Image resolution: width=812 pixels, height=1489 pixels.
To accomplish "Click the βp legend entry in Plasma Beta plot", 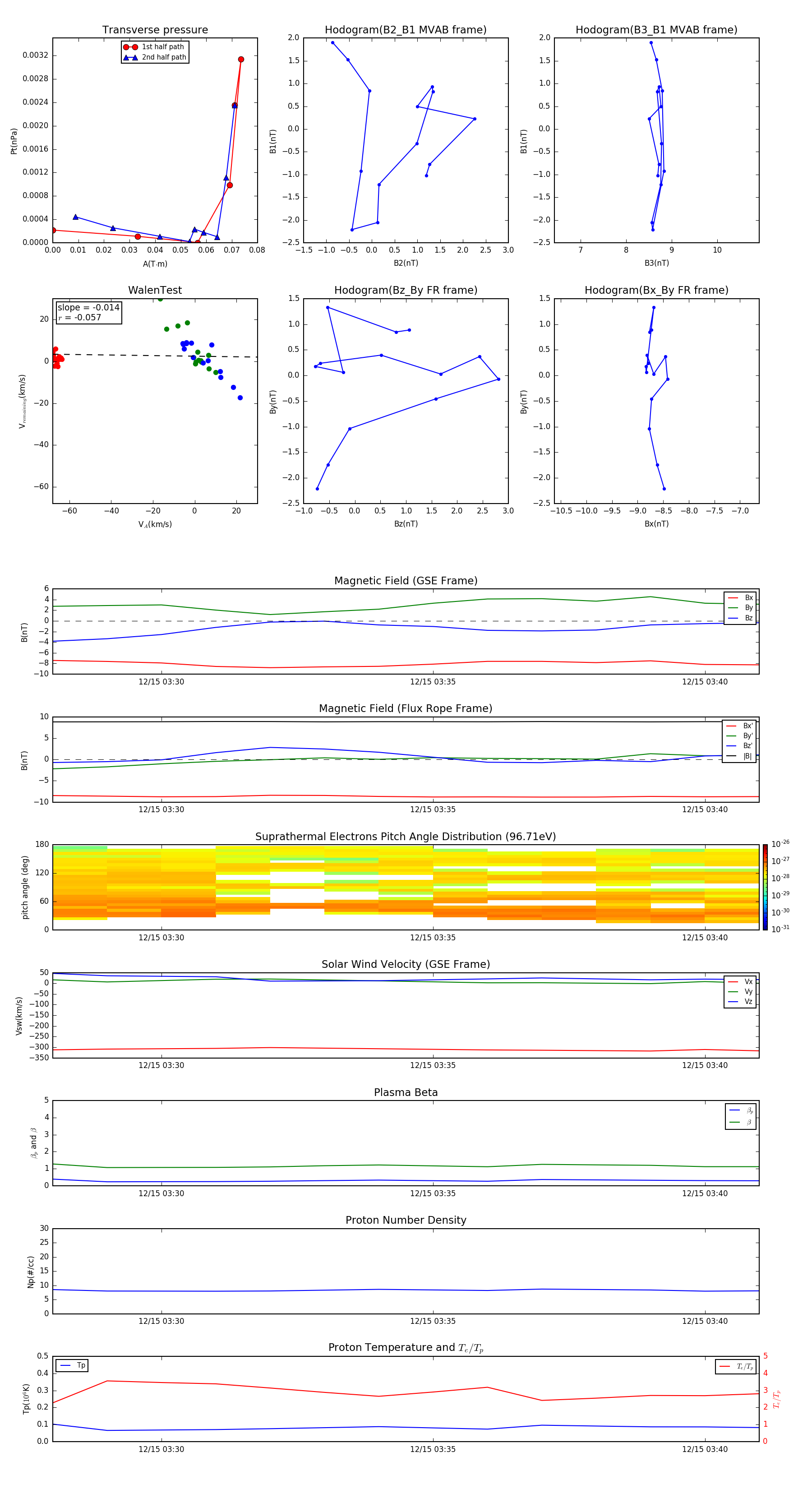I will click(742, 1110).
